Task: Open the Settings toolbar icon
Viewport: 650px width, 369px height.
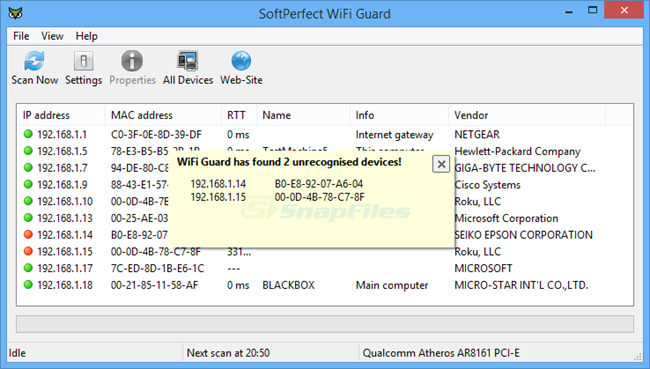Action: [x=83, y=61]
